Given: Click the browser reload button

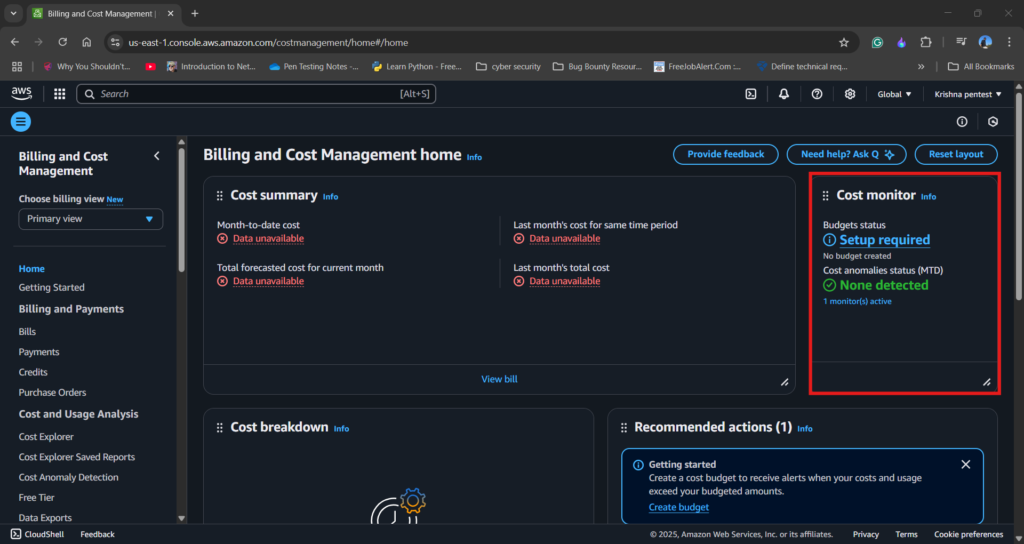Looking at the screenshot, I should [x=63, y=42].
